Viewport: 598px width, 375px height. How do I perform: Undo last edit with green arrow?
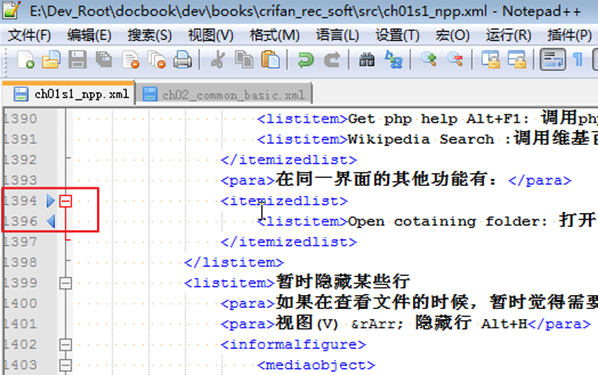coord(305,60)
